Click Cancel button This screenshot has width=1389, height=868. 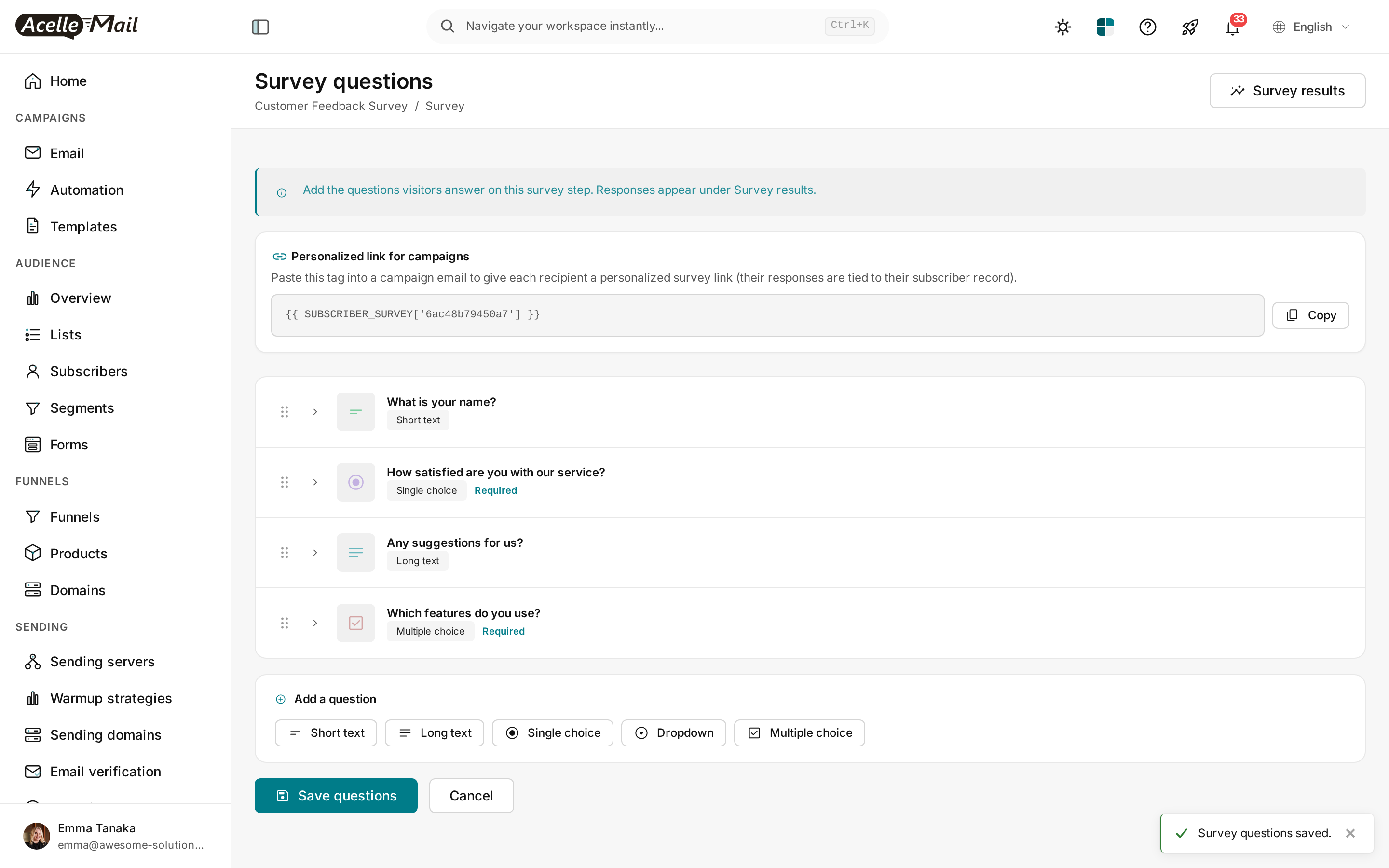(x=471, y=796)
